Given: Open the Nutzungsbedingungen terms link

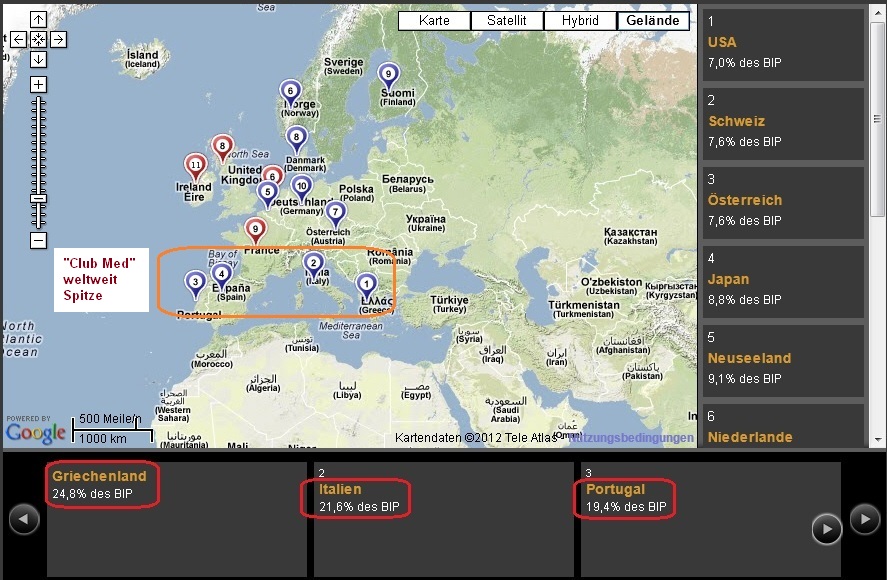Looking at the screenshot, I should click(x=631, y=437).
